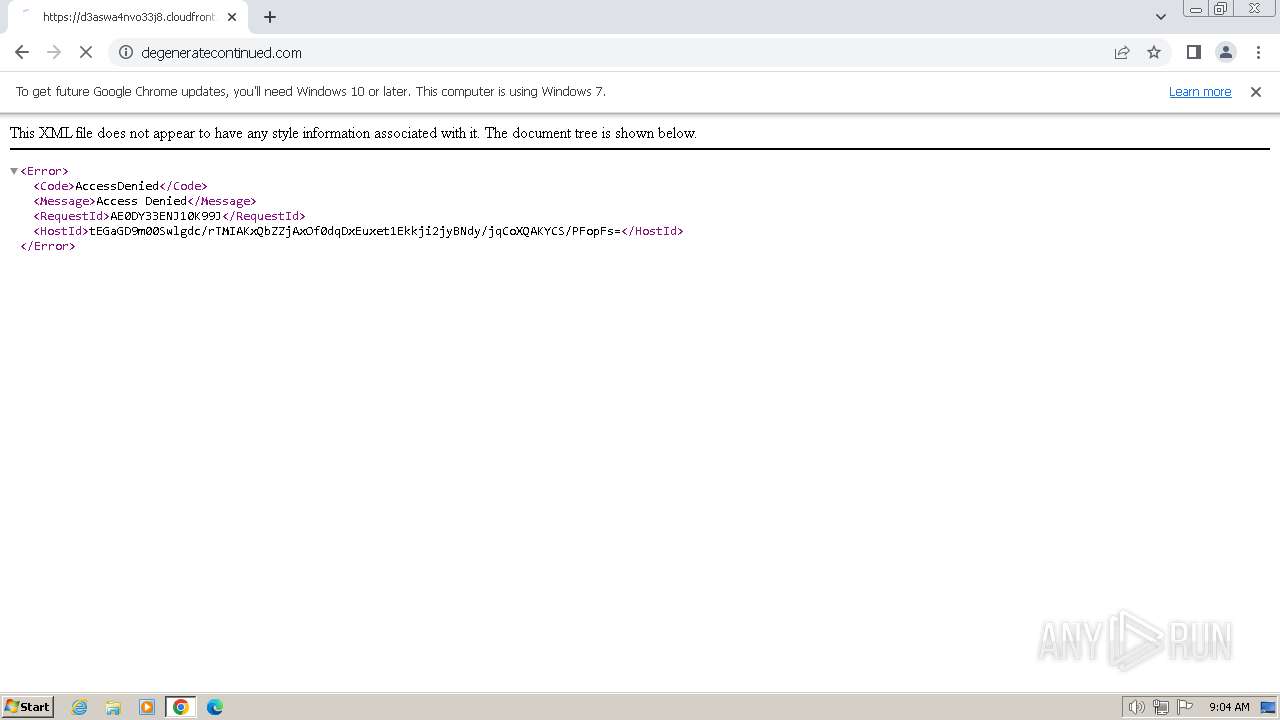Share this page icon
Image resolution: width=1280 pixels, height=720 pixels.
[x=1122, y=52]
